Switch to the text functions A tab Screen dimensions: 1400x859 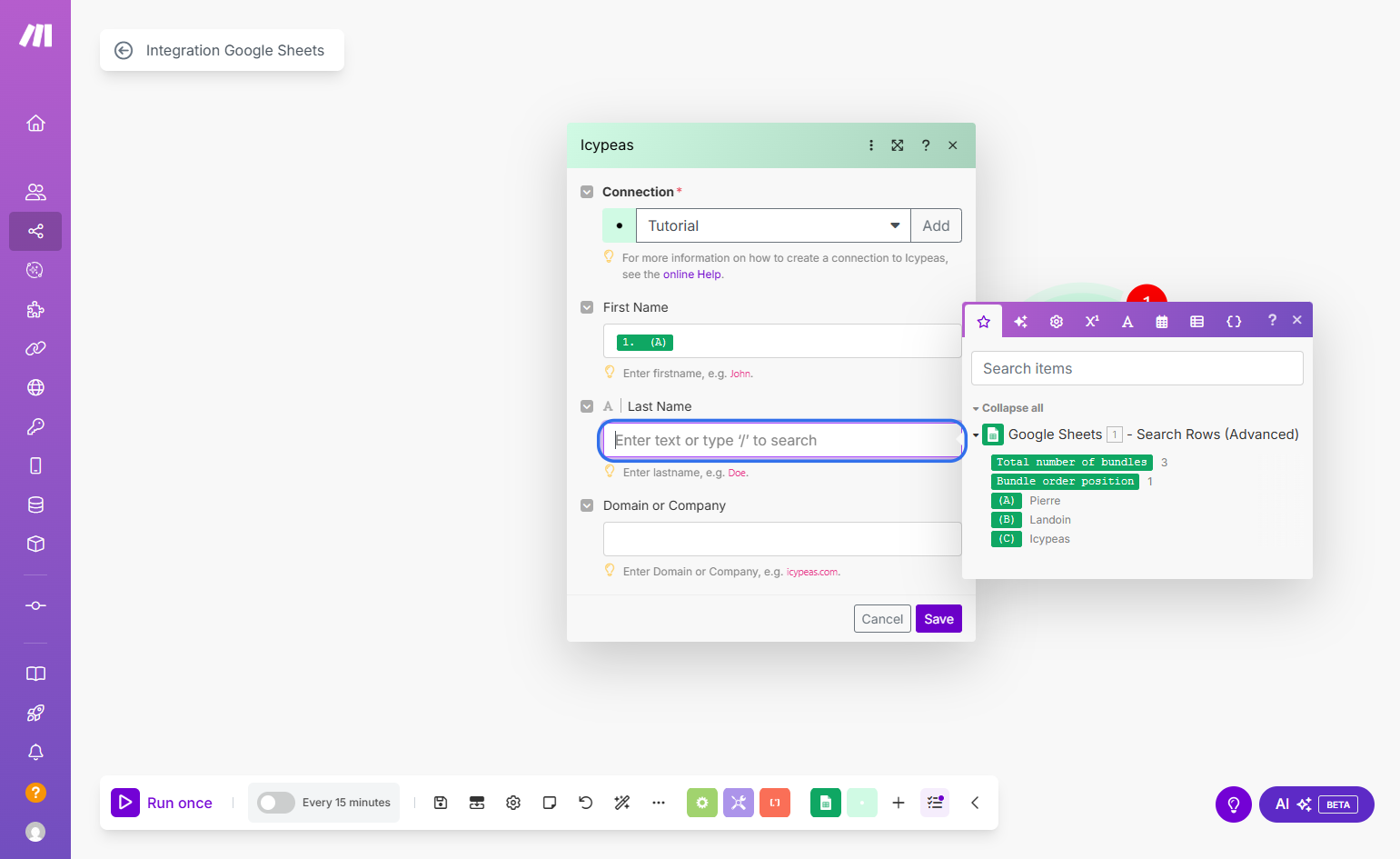point(1127,322)
